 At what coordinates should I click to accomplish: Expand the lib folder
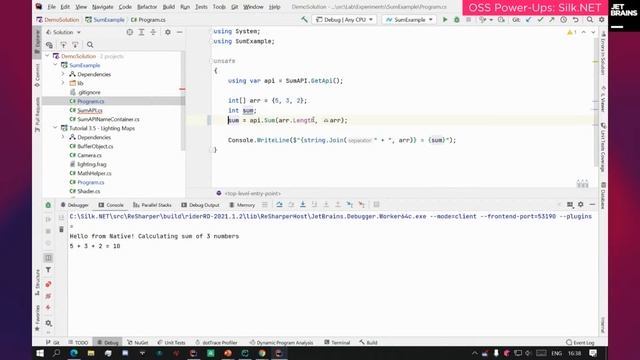pos(63,83)
